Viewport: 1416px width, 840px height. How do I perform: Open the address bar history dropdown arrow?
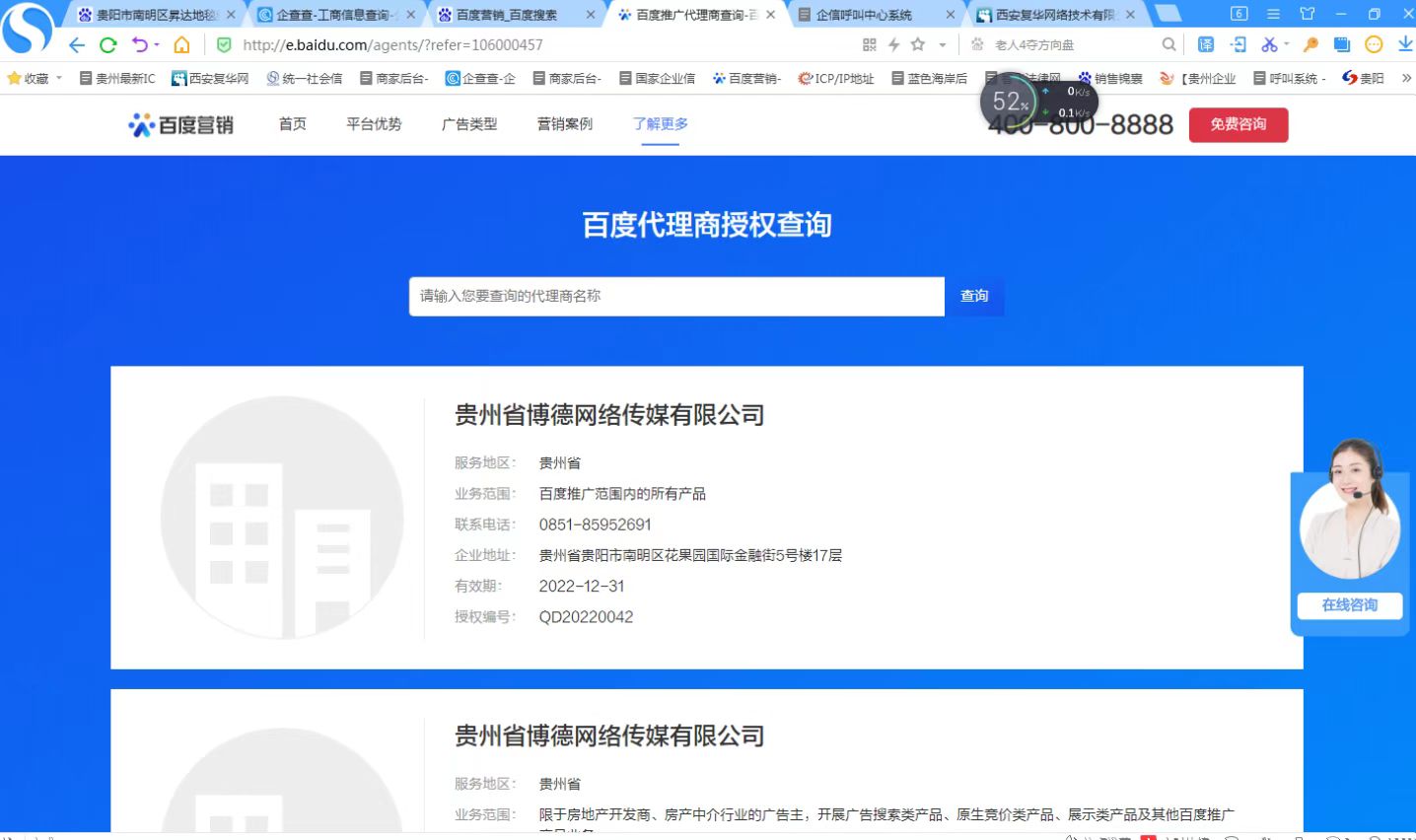click(942, 44)
